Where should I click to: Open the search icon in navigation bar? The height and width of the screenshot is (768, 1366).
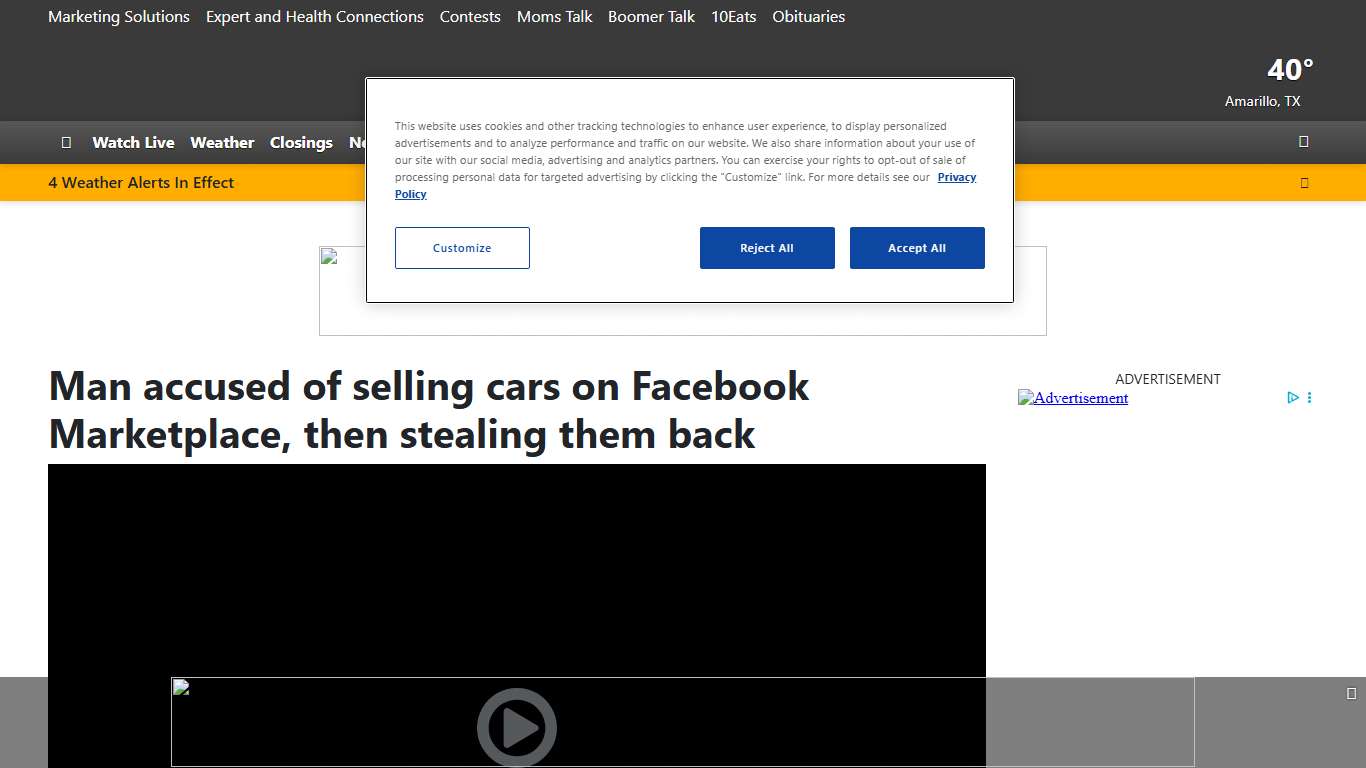(x=1303, y=142)
